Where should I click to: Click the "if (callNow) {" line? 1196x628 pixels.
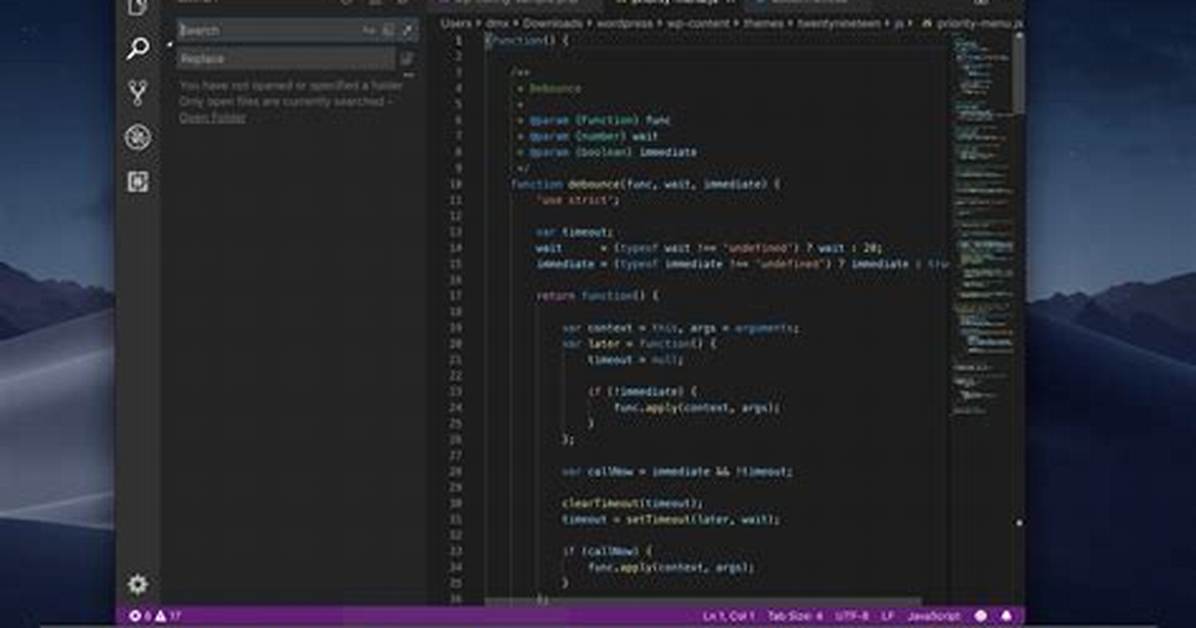click(607, 551)
